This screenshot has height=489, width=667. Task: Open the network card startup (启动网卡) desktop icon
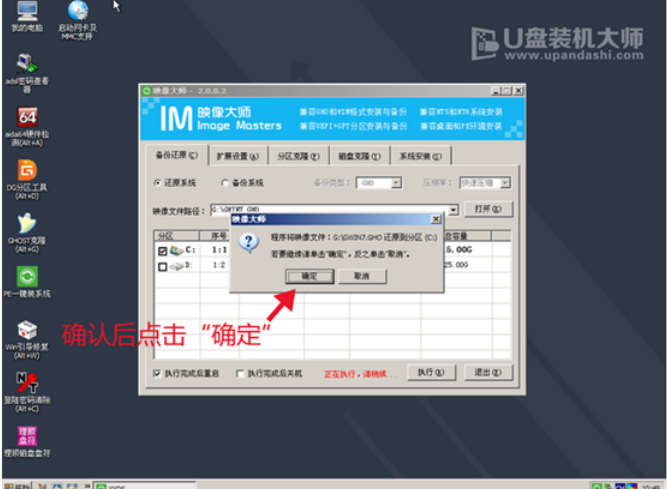coord(77,14)
